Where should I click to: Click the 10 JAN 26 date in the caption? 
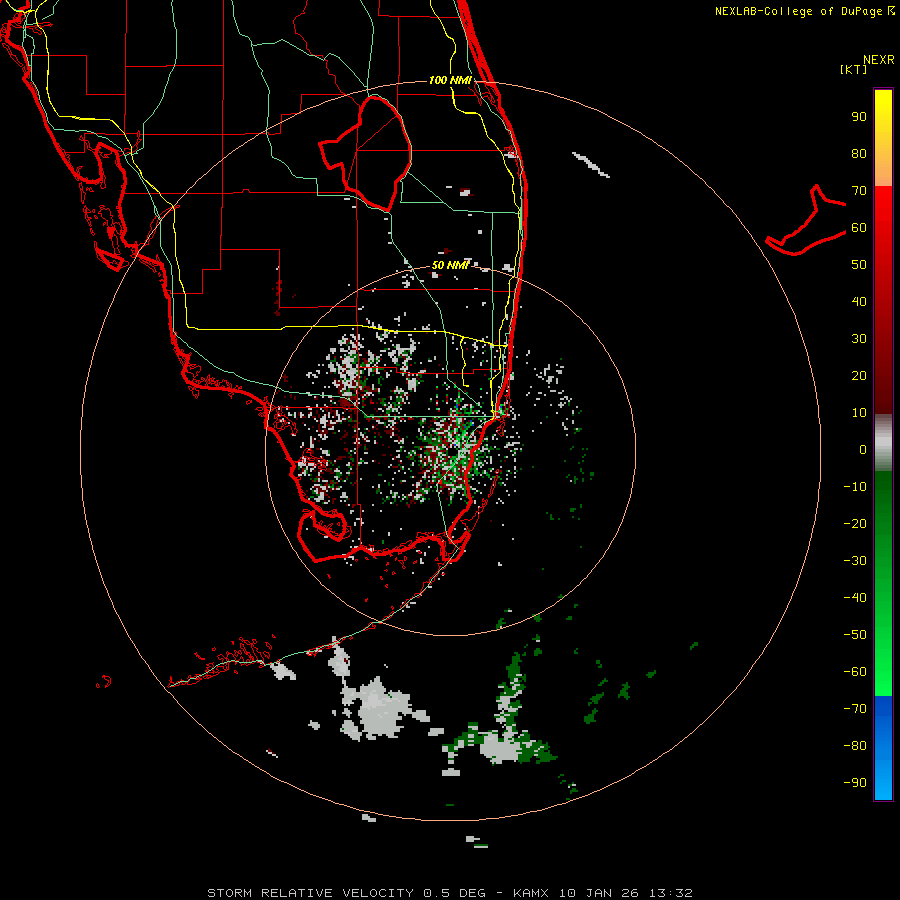pos(600,893)
